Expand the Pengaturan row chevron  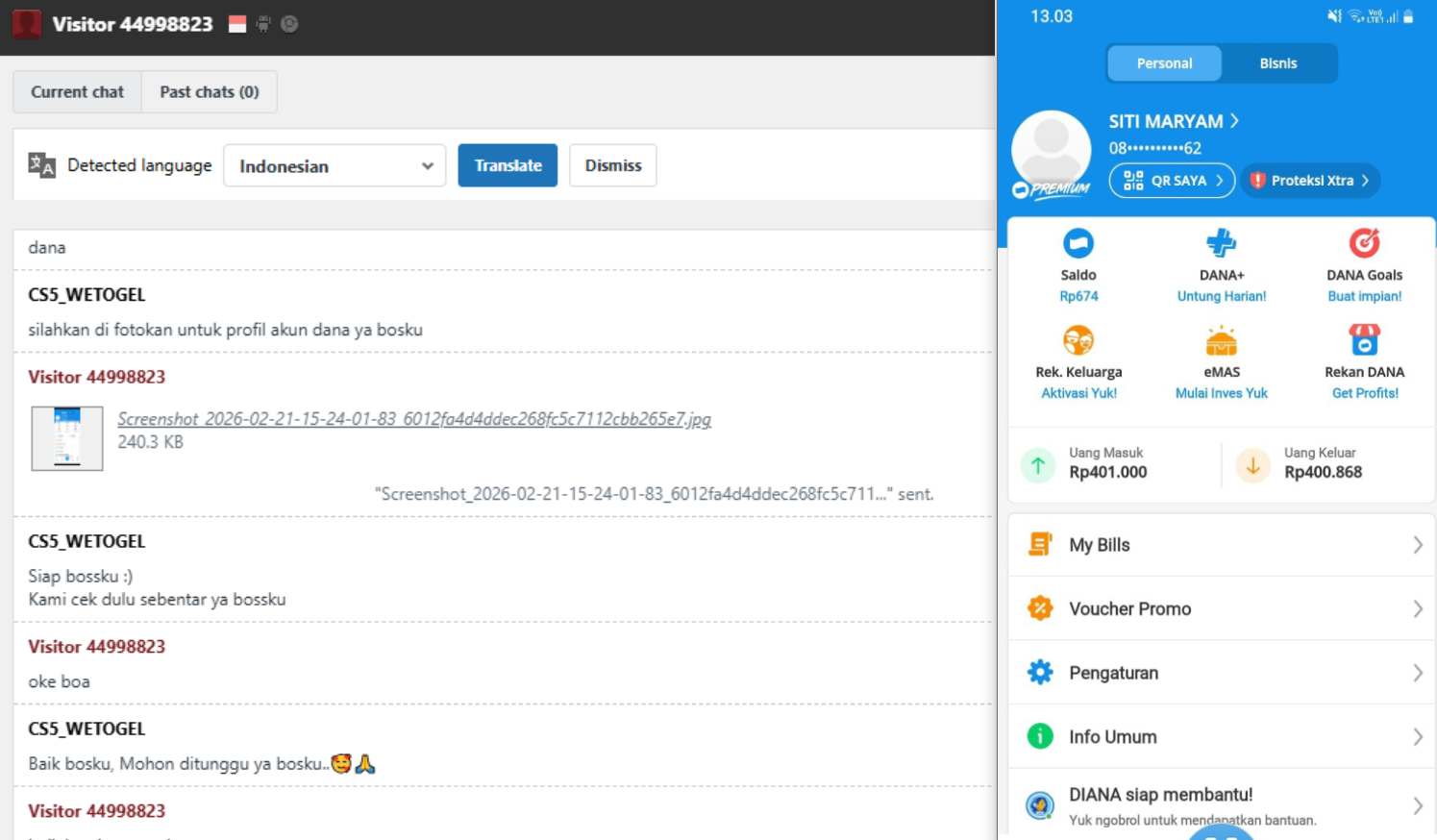1418,673
